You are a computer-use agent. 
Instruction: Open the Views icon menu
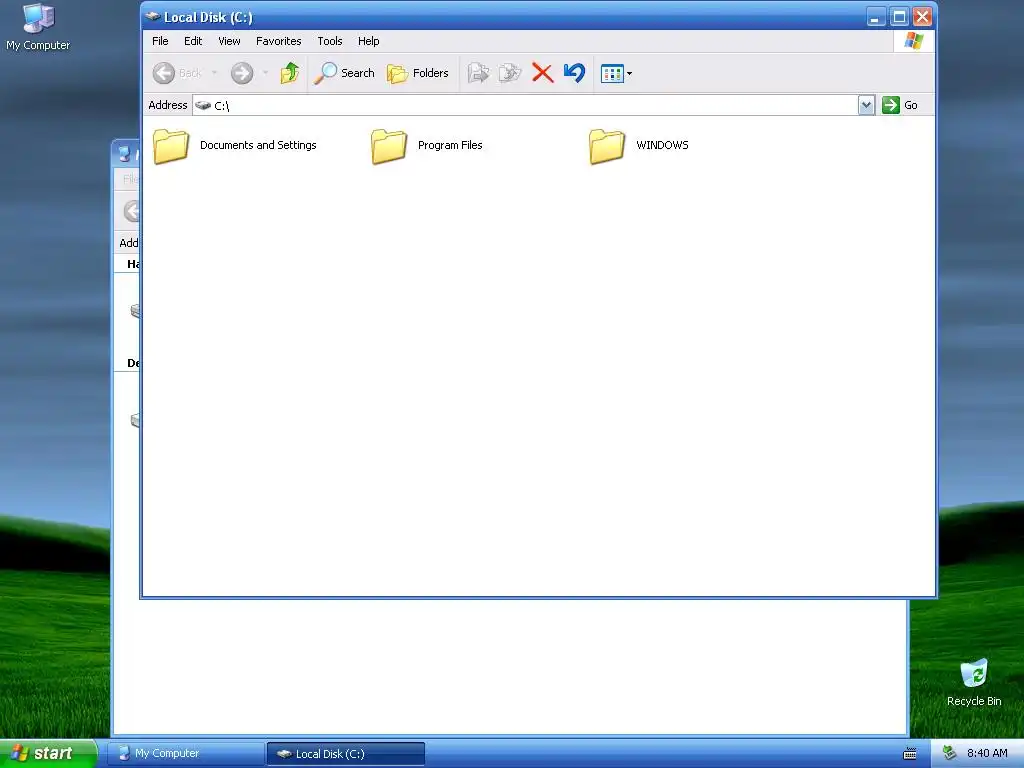[616, 73]
